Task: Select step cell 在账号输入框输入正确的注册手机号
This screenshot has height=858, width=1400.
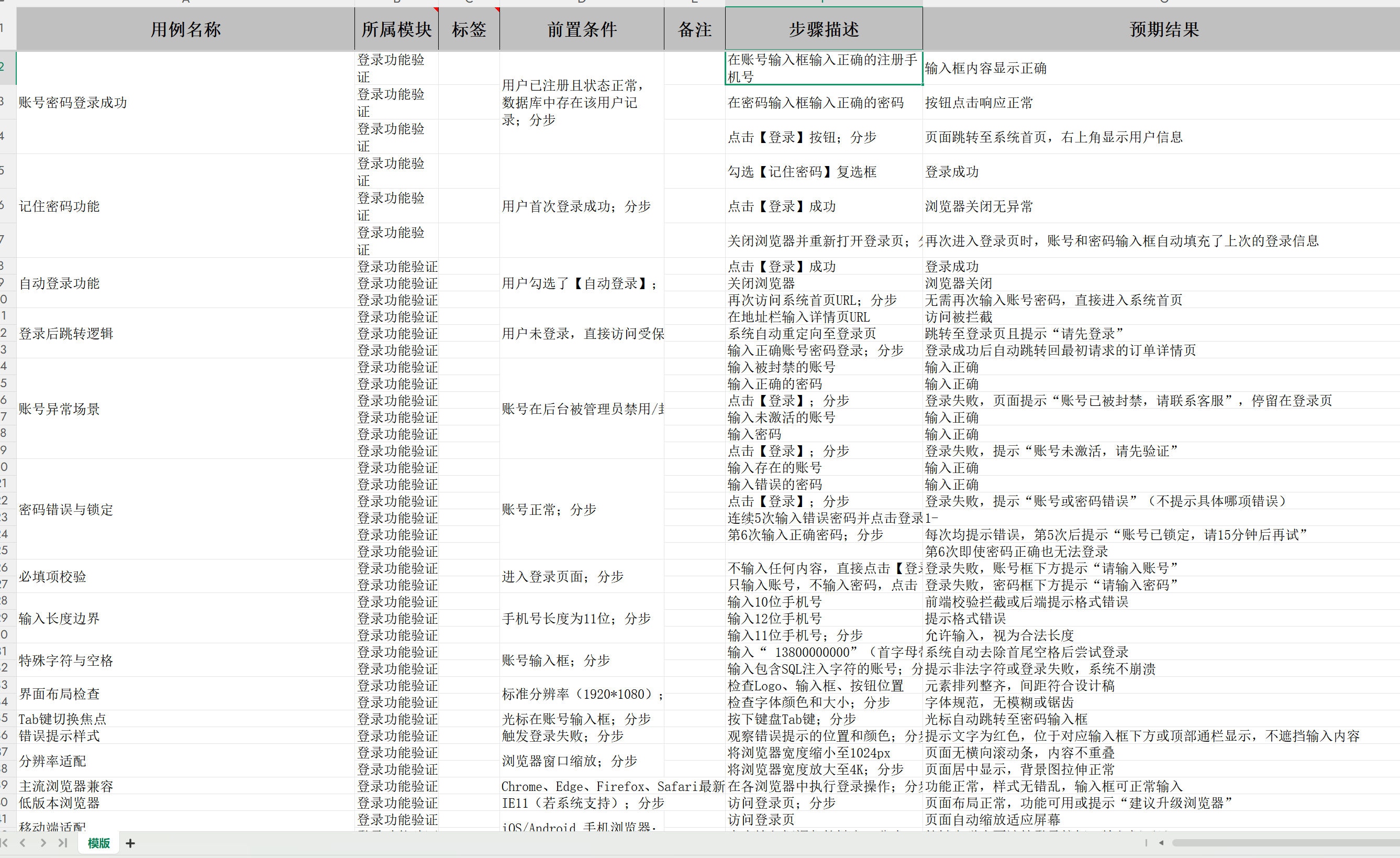Action: pyautogui.click(x=824, y=68)
